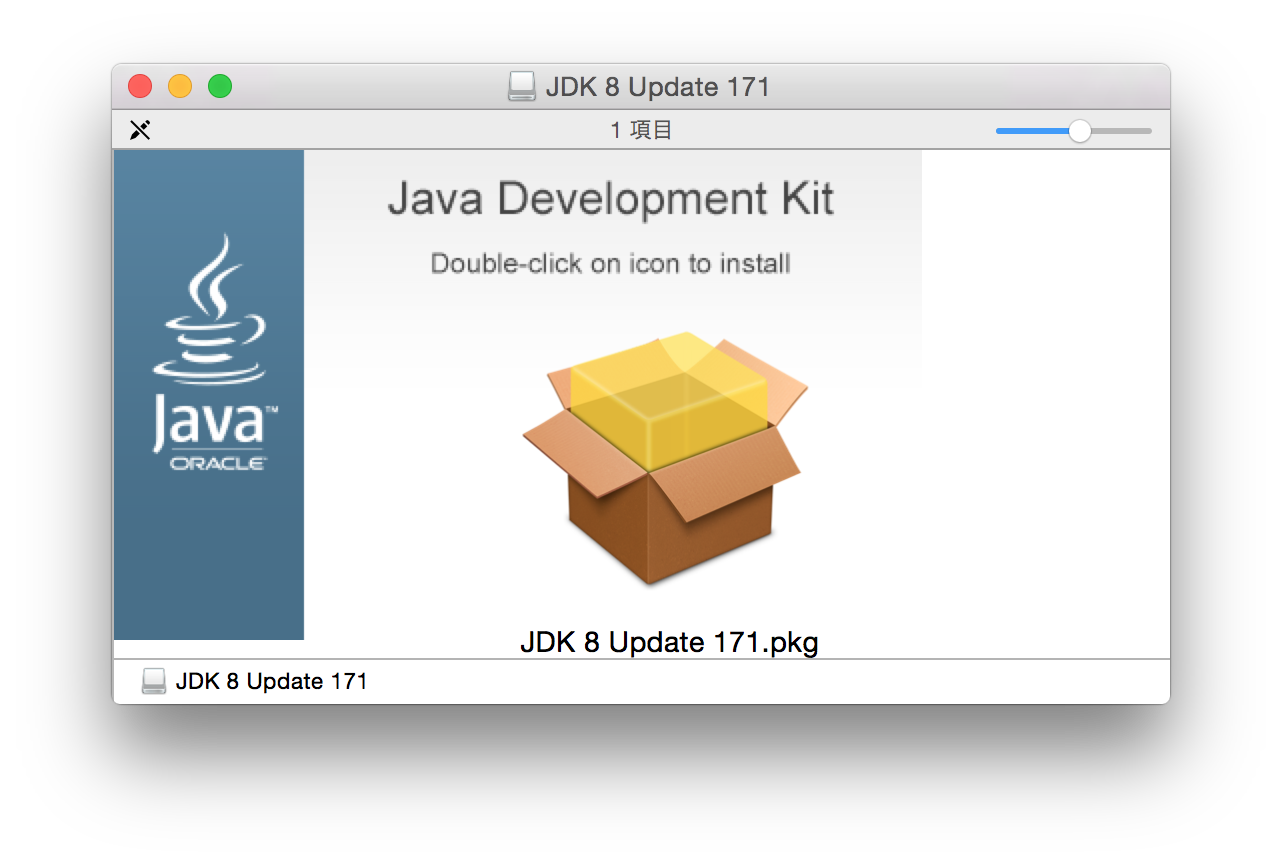Zoom the window with the green button
The width and height of the screenshot is (1282, 864).
tap(220, 86)
